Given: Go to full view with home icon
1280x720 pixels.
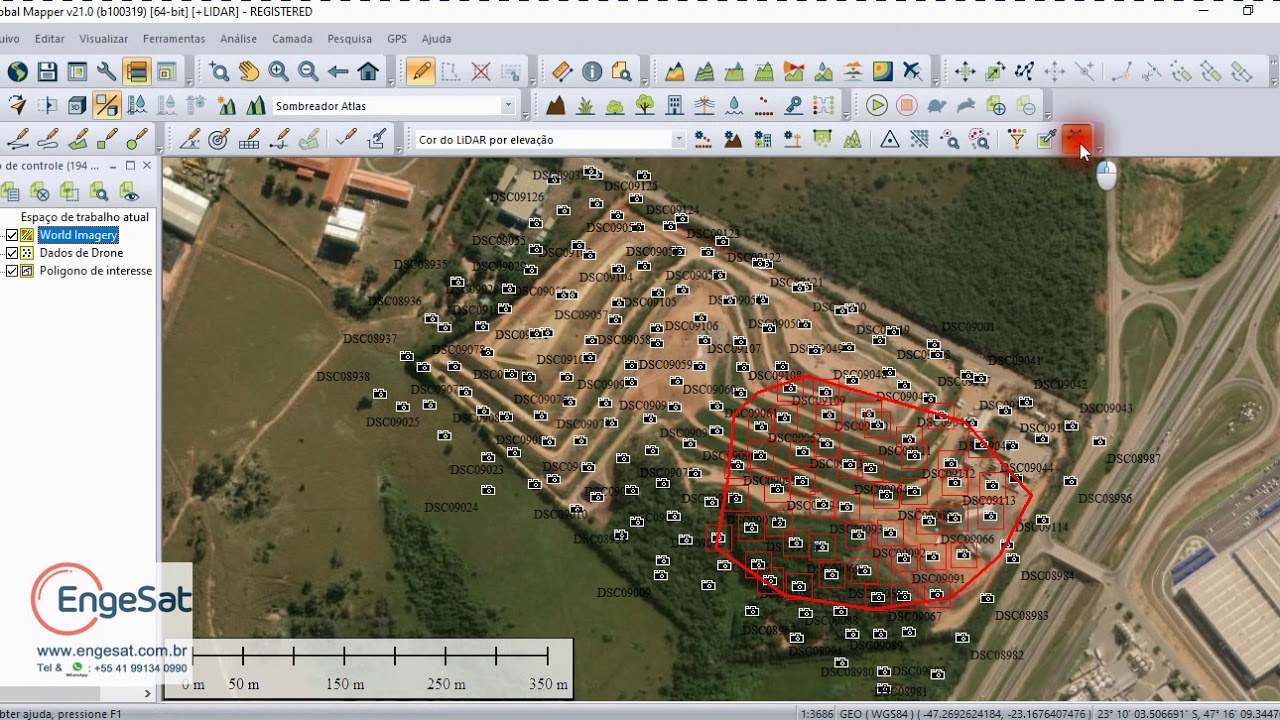Looking at the screenshot, I should click(x=368, y=72).
